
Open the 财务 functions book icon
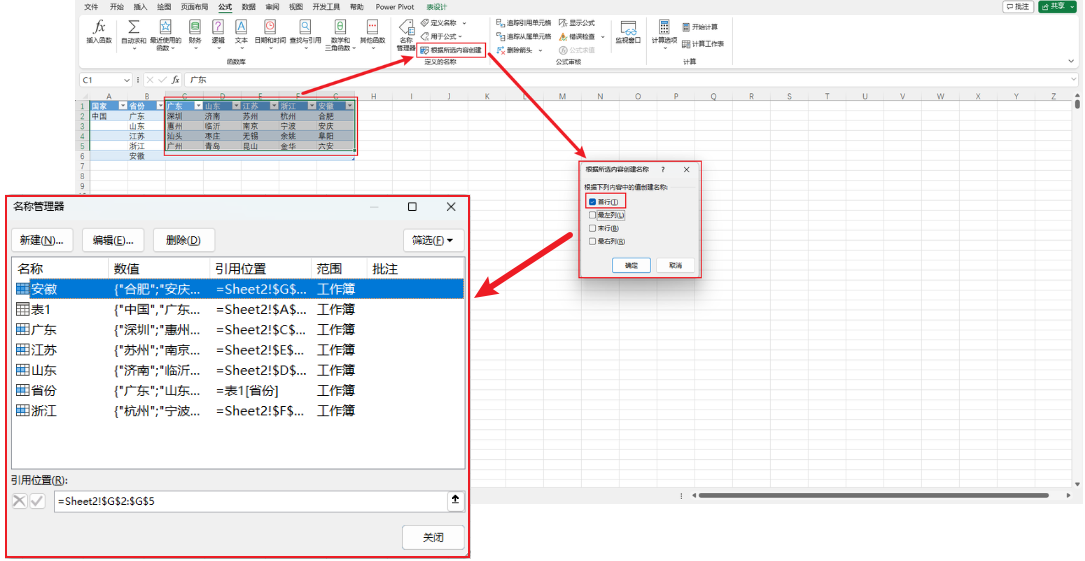coord(195,27)
